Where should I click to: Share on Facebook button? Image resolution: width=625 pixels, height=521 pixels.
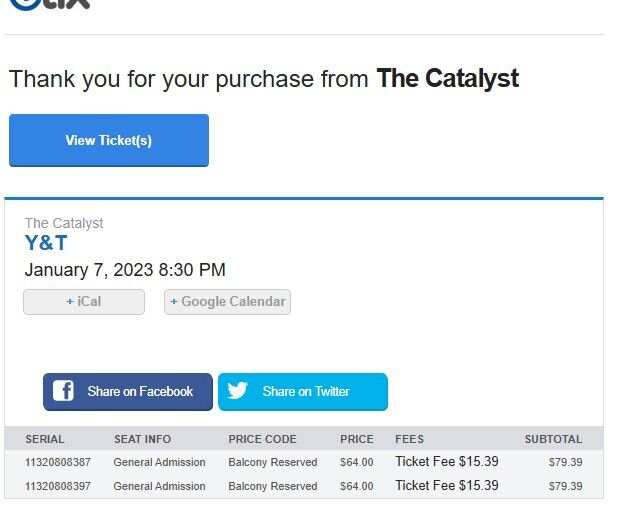(128, 391)
